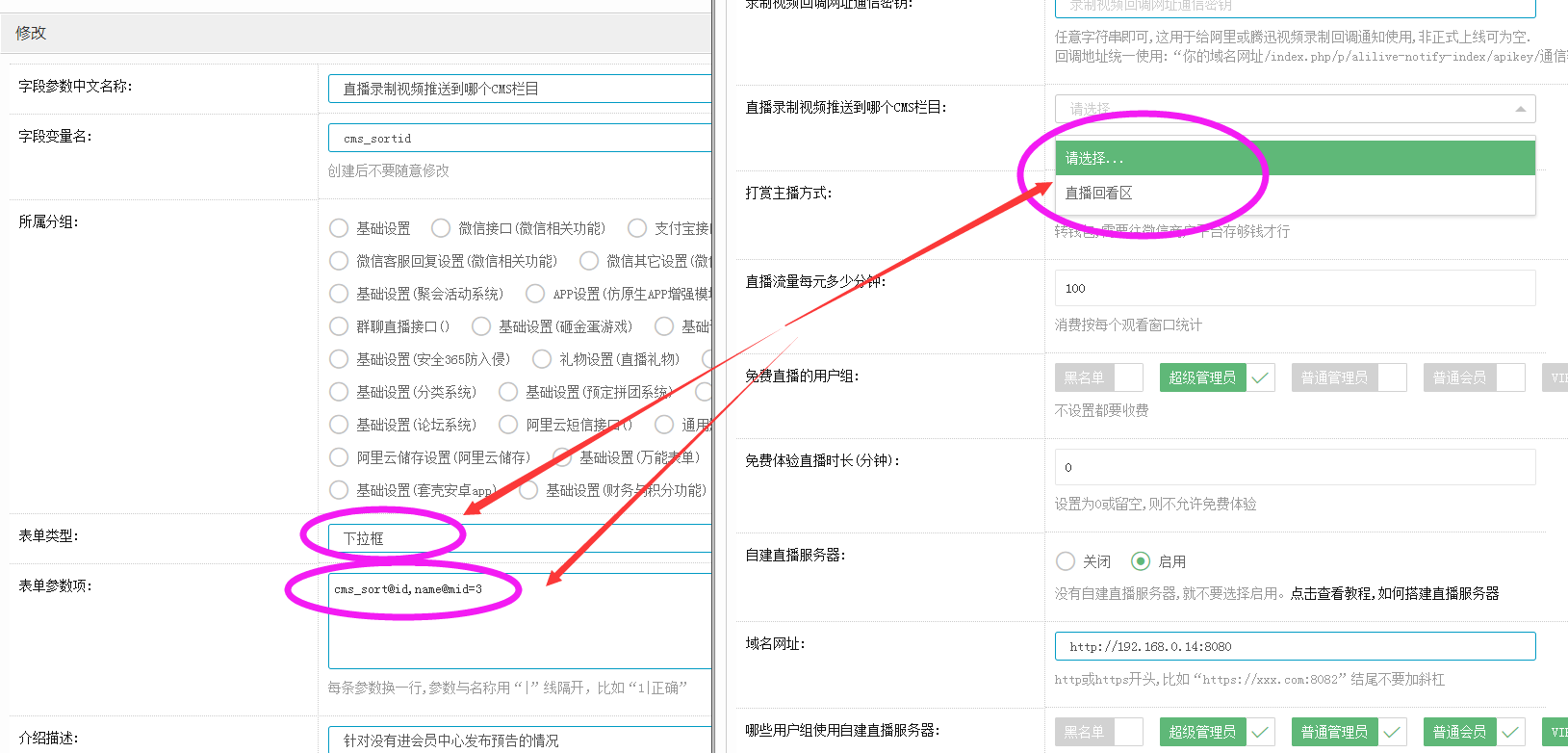The width and height of the screenshot is (1568, 753).
Task: Collapse the CMS栏目 dropdown arrow
Action: tap(1520, 109)
